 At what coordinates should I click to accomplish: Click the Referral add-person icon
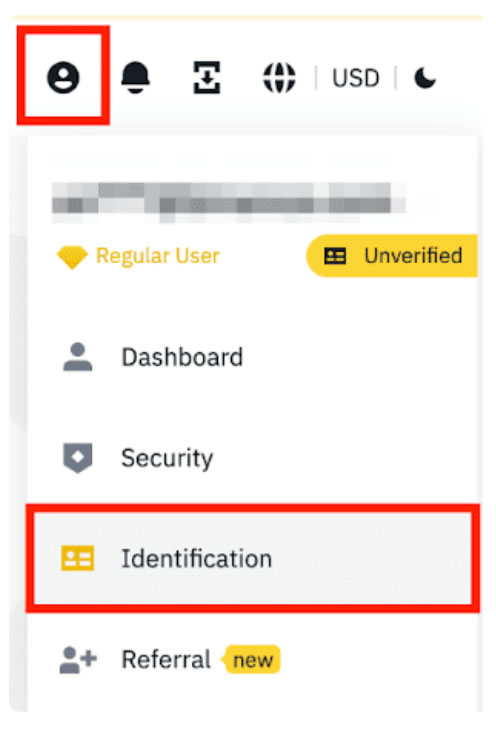78,660
